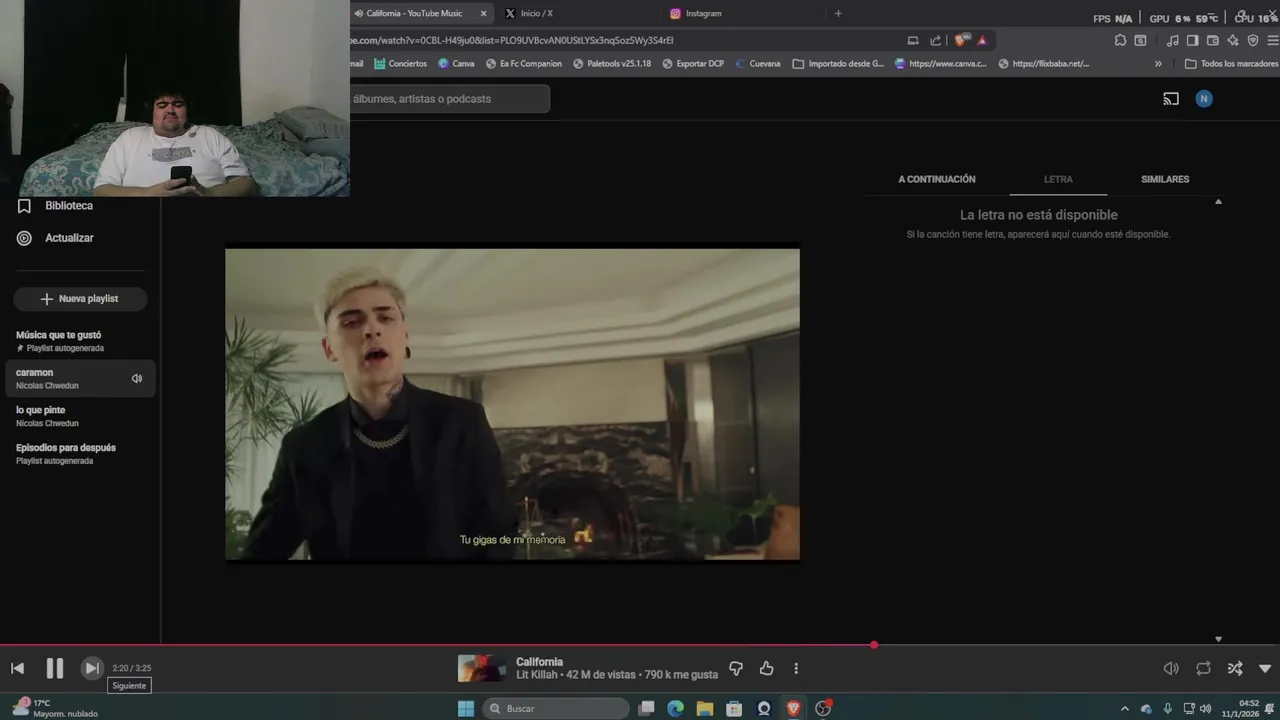Click the scroll down arrow of queue panel
The height and width of the screenshot is (720, 1280).
pyautogui.click(x=1218, y=639)
